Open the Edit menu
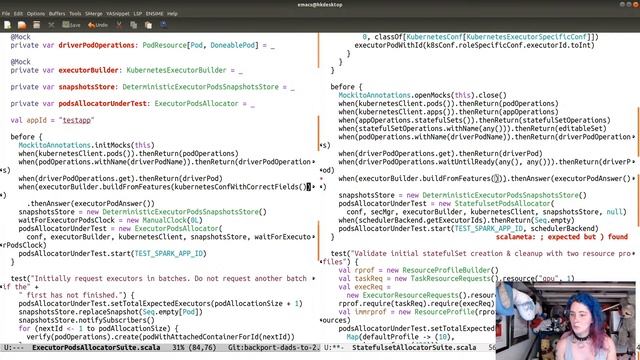Viewport: 640px width, 360px height. pyautogui.click(x=18, y=13)
